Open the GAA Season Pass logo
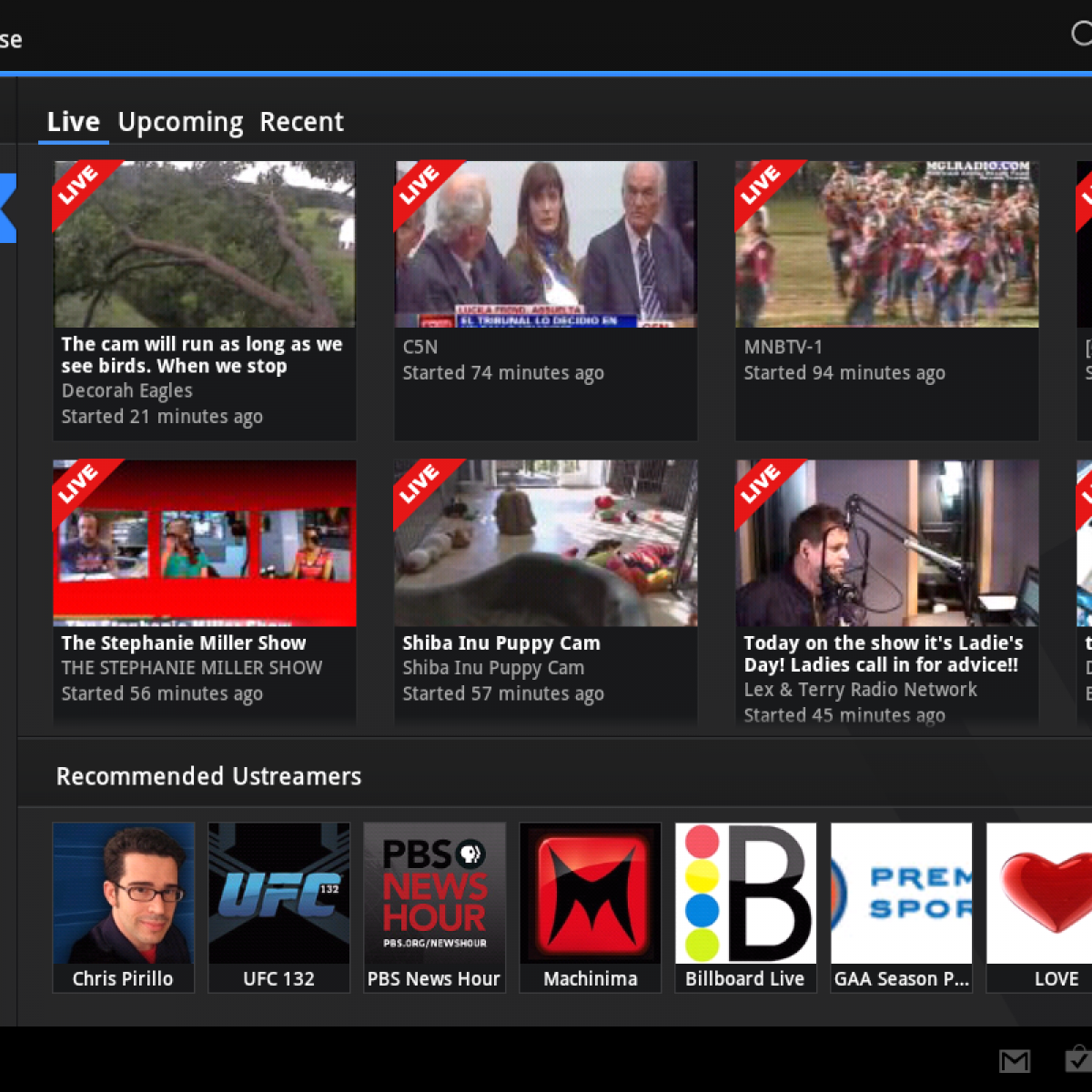Image resolution: width=1092 pixels, height=1092 pixels. [901, 894]
